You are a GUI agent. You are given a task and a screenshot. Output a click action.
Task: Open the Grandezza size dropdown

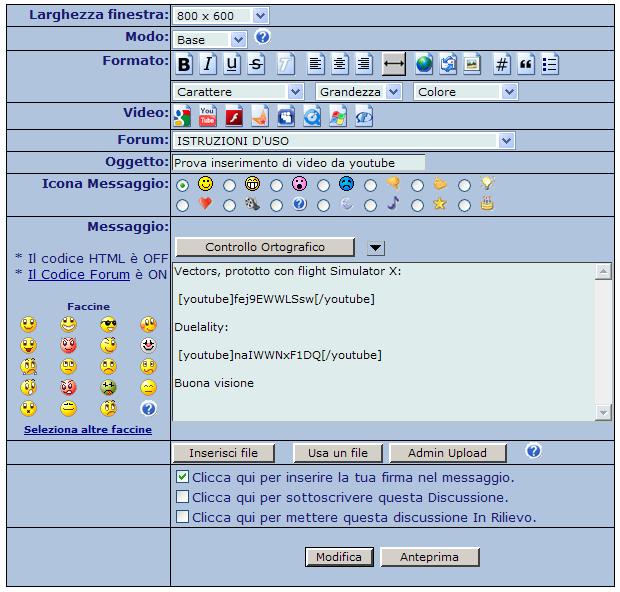tap(359, 92)
